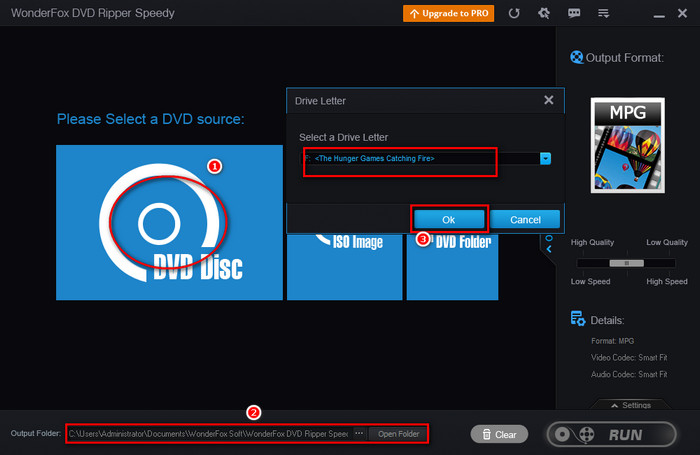The height and width of the screenshot is (455, 700).
Task: Open the settings gear icon in title bar
Action: coord(544,13)
